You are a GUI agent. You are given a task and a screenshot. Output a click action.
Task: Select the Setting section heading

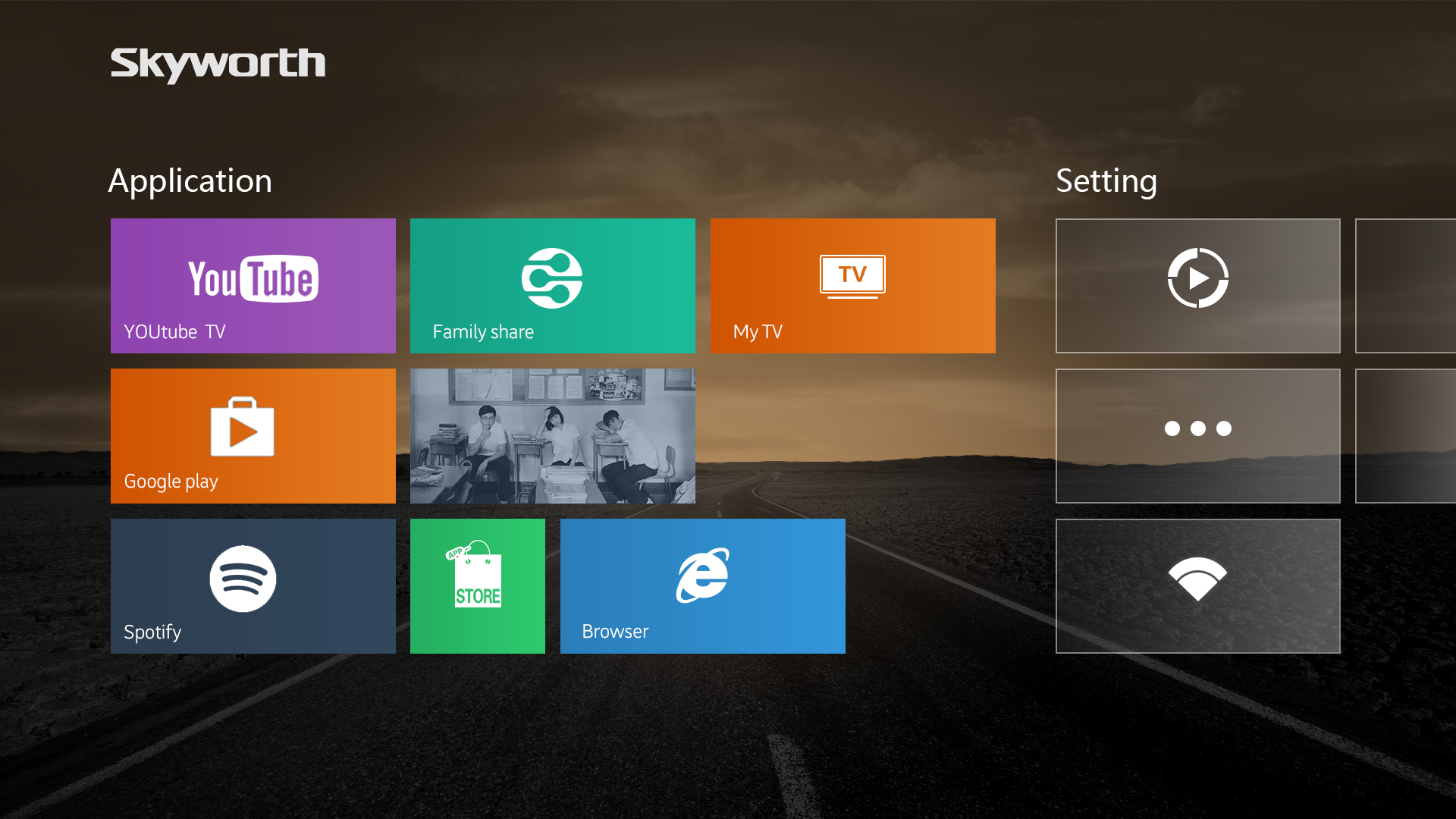click(x=1106, y=180)
